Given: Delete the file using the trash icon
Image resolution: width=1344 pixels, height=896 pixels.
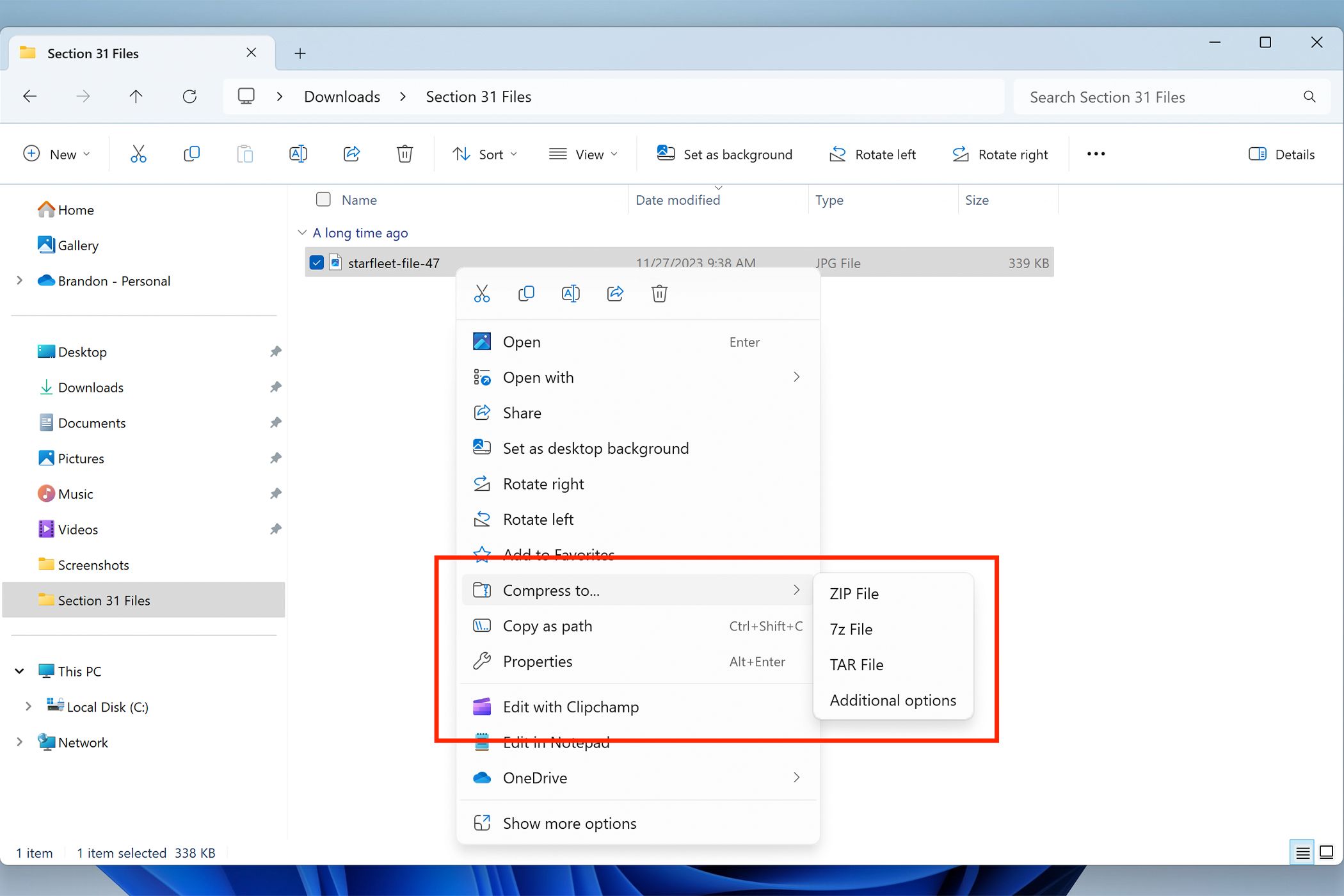Looking at the screenshot, I should click(x=659, y=293).
